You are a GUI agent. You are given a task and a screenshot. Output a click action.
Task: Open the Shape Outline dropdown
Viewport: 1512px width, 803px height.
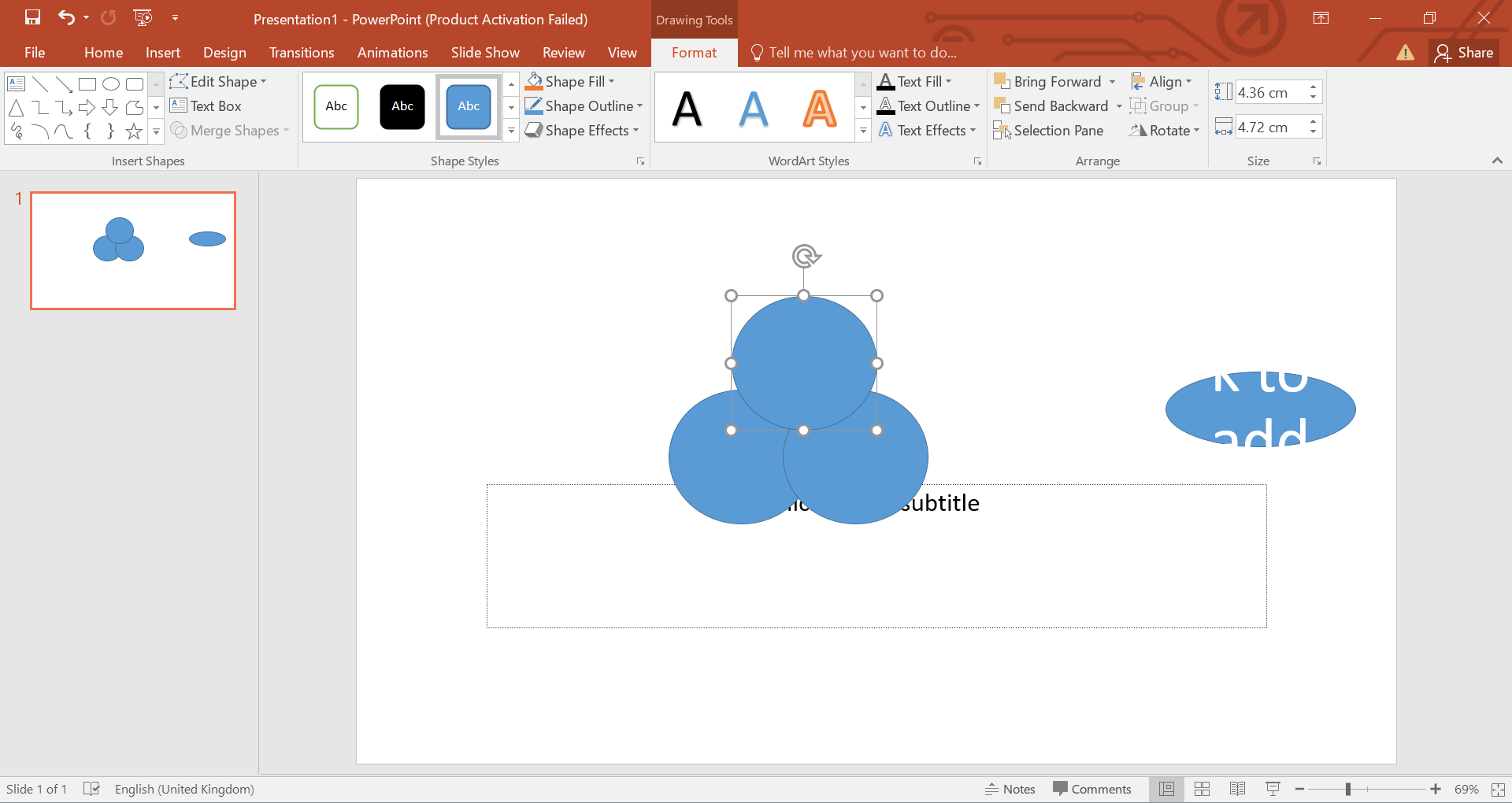[x=584, y=105]
